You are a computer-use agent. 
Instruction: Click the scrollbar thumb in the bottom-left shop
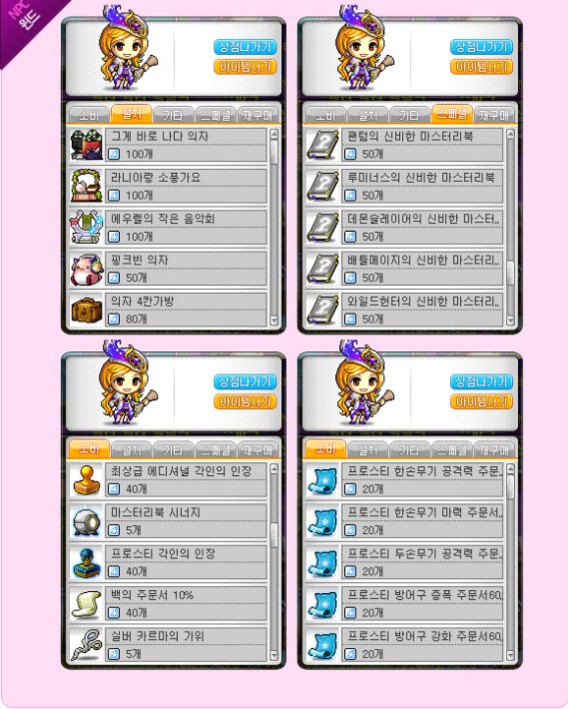274,535
